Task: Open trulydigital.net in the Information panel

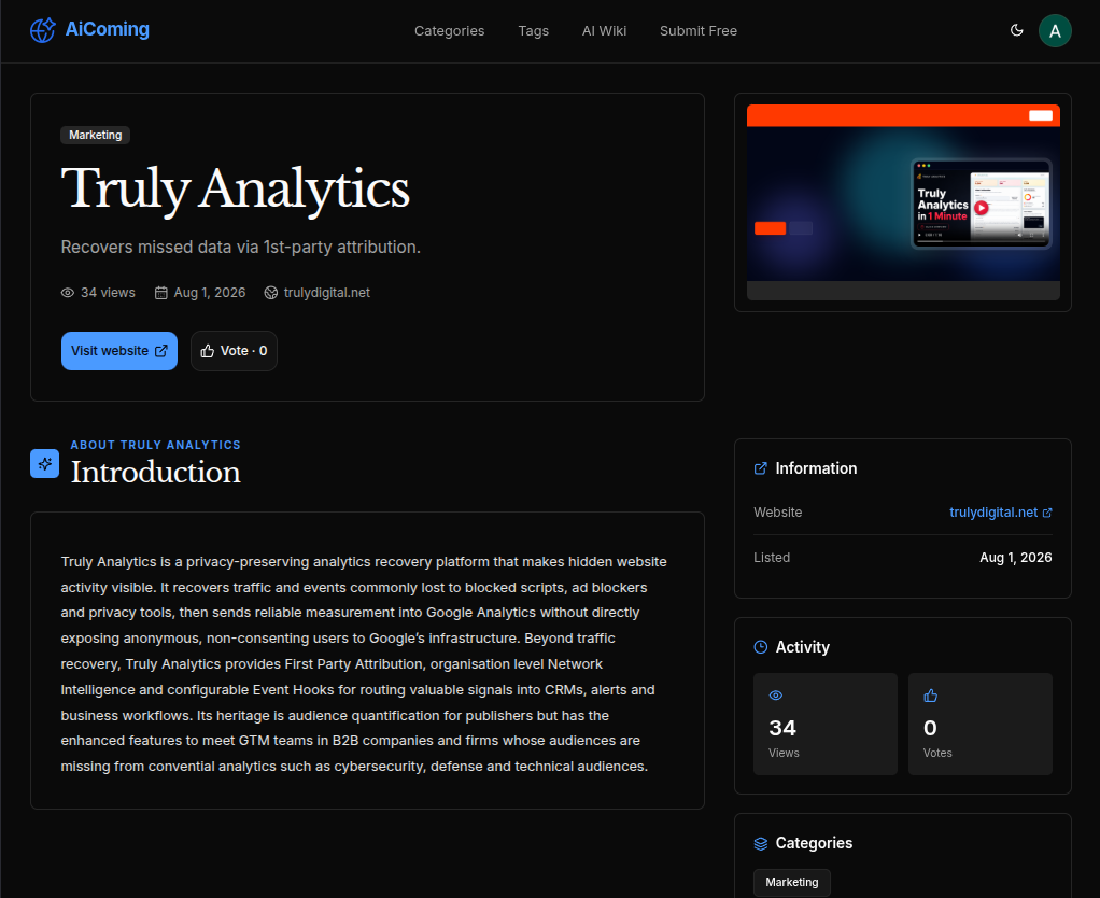Action: [x=993, y=512]
